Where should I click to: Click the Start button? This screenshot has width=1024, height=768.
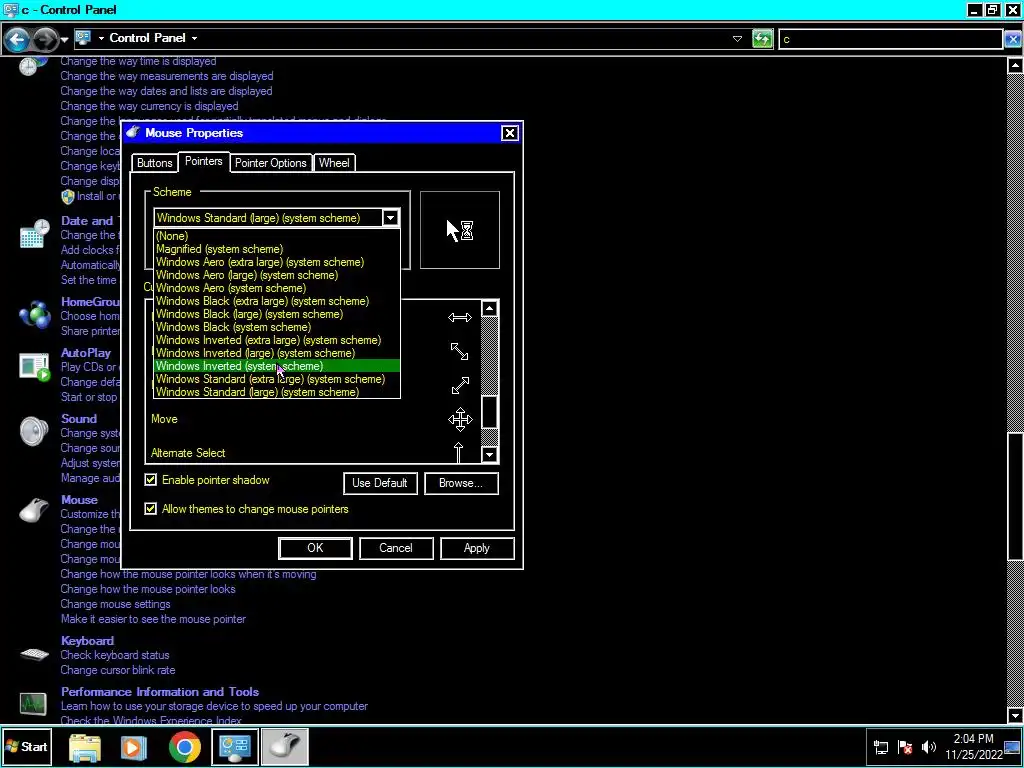coord(27,746)
